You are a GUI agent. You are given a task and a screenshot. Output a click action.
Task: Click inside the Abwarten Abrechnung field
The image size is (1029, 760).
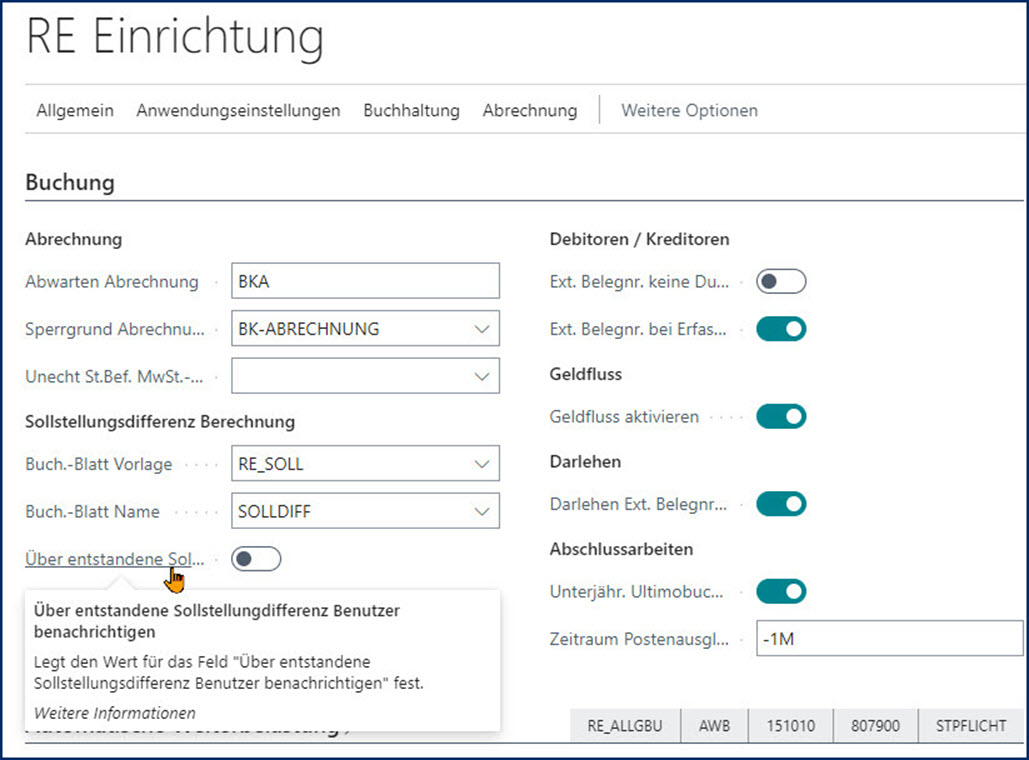(x=365, y=281)
